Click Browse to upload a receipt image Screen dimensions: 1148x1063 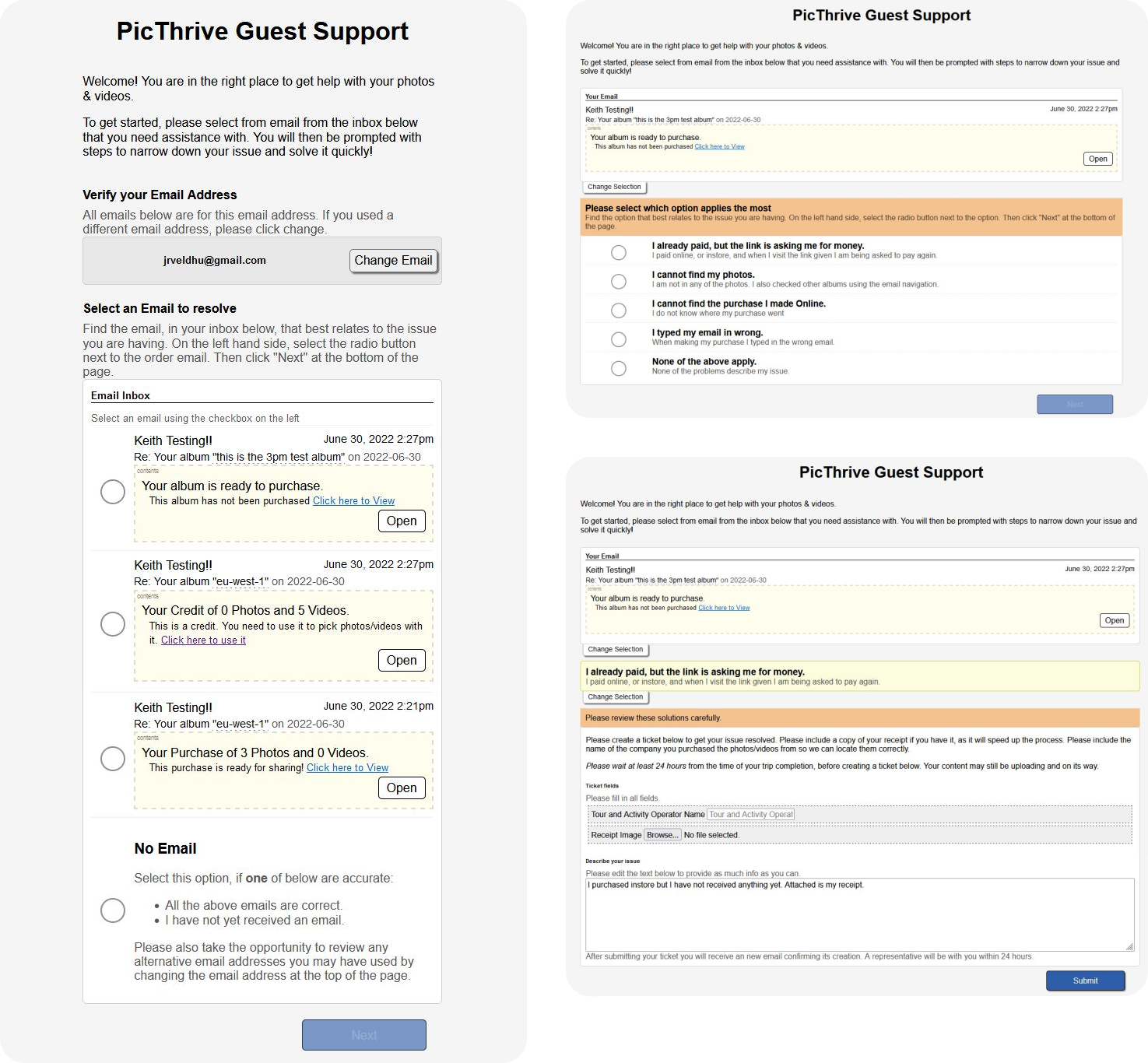[x=662, y=835]
